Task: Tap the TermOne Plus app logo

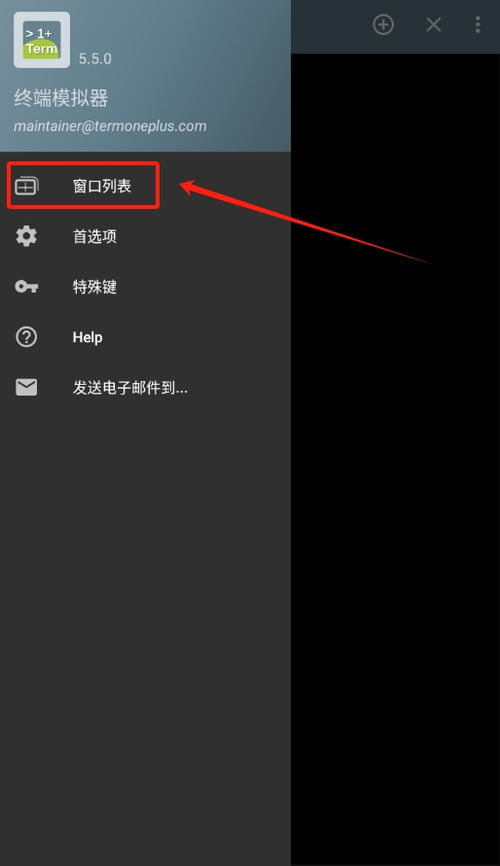Action: point(41,40)
